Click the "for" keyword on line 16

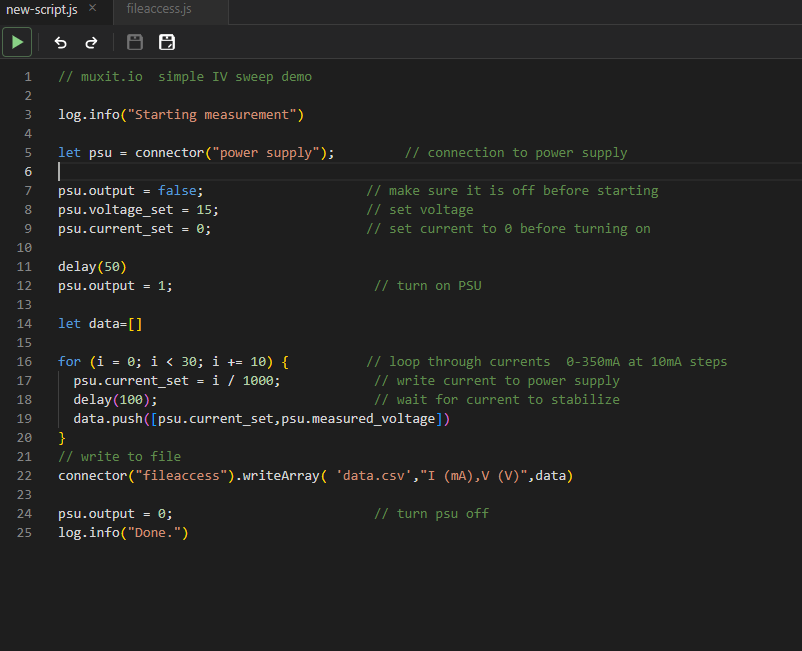coord(70,362)
